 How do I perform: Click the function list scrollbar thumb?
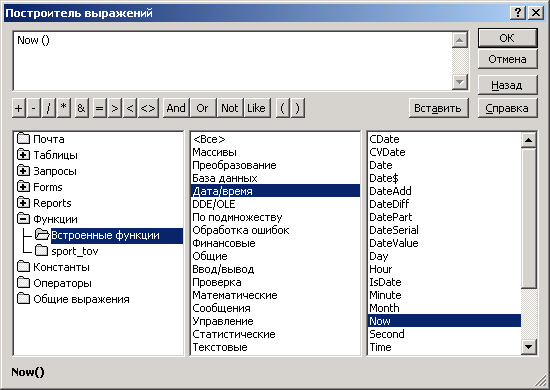529,218
